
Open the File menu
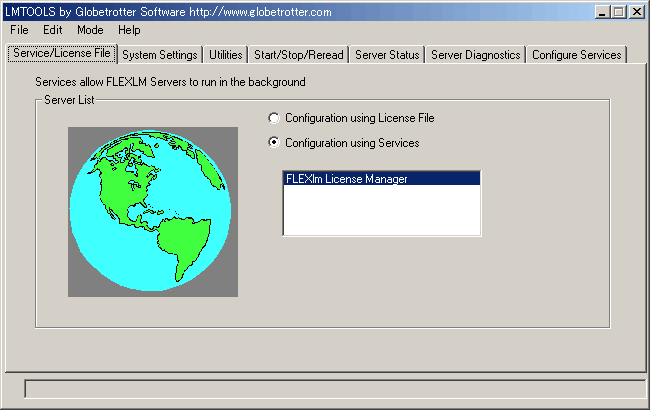pos(19,30)
